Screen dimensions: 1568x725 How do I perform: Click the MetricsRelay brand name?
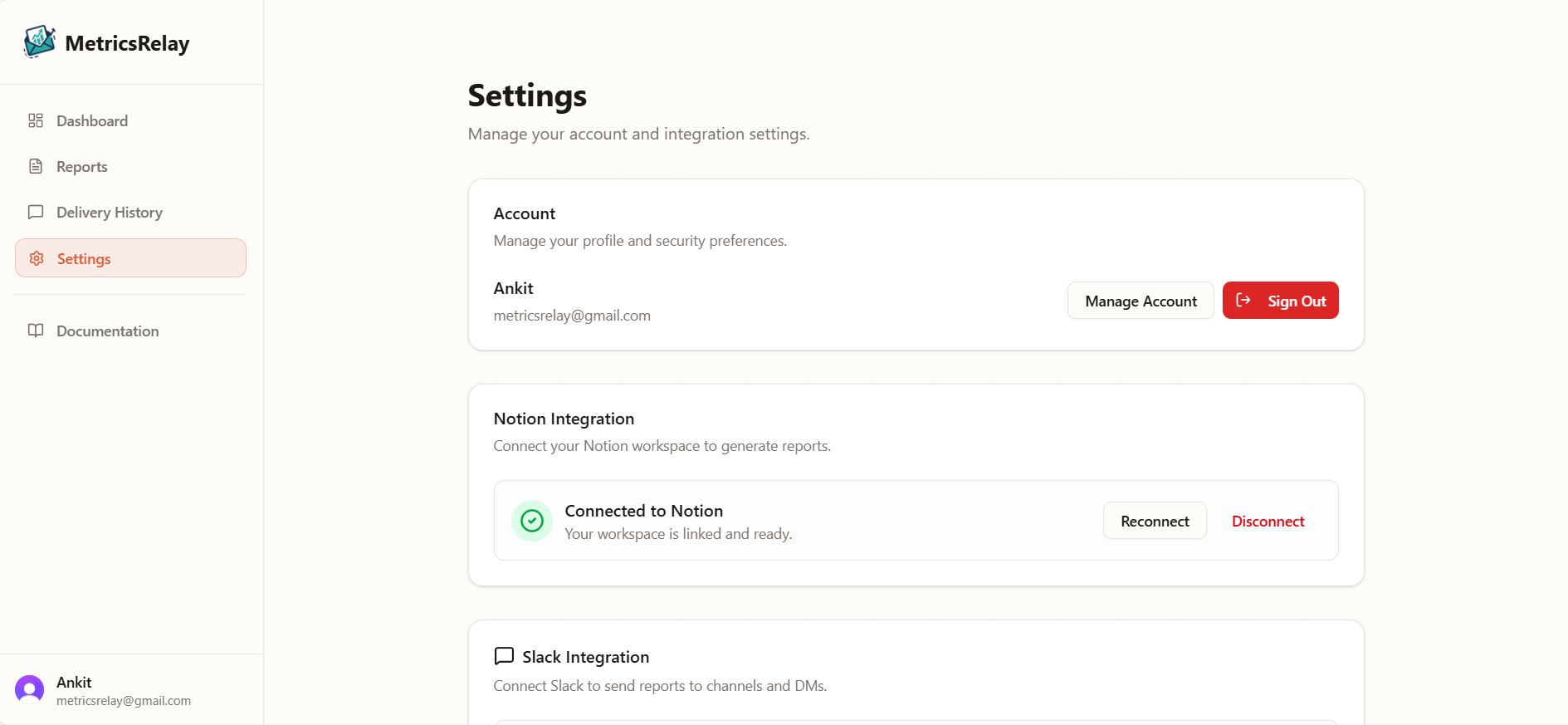pos(127,43)
